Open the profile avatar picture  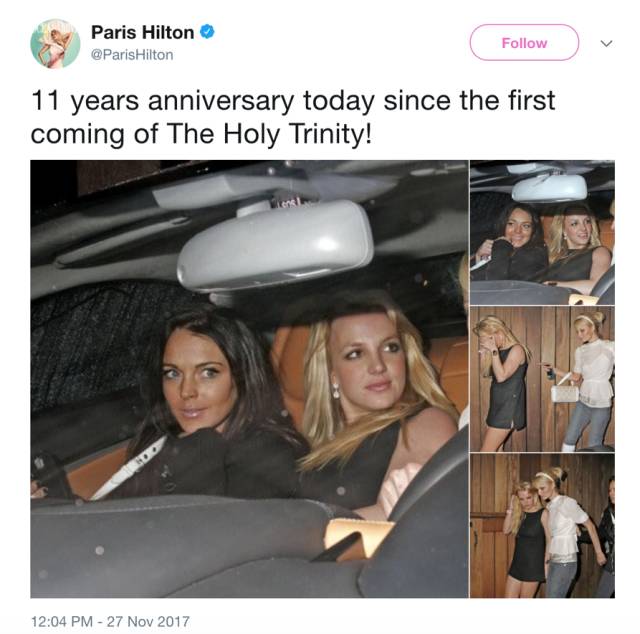tap(55, 44)
